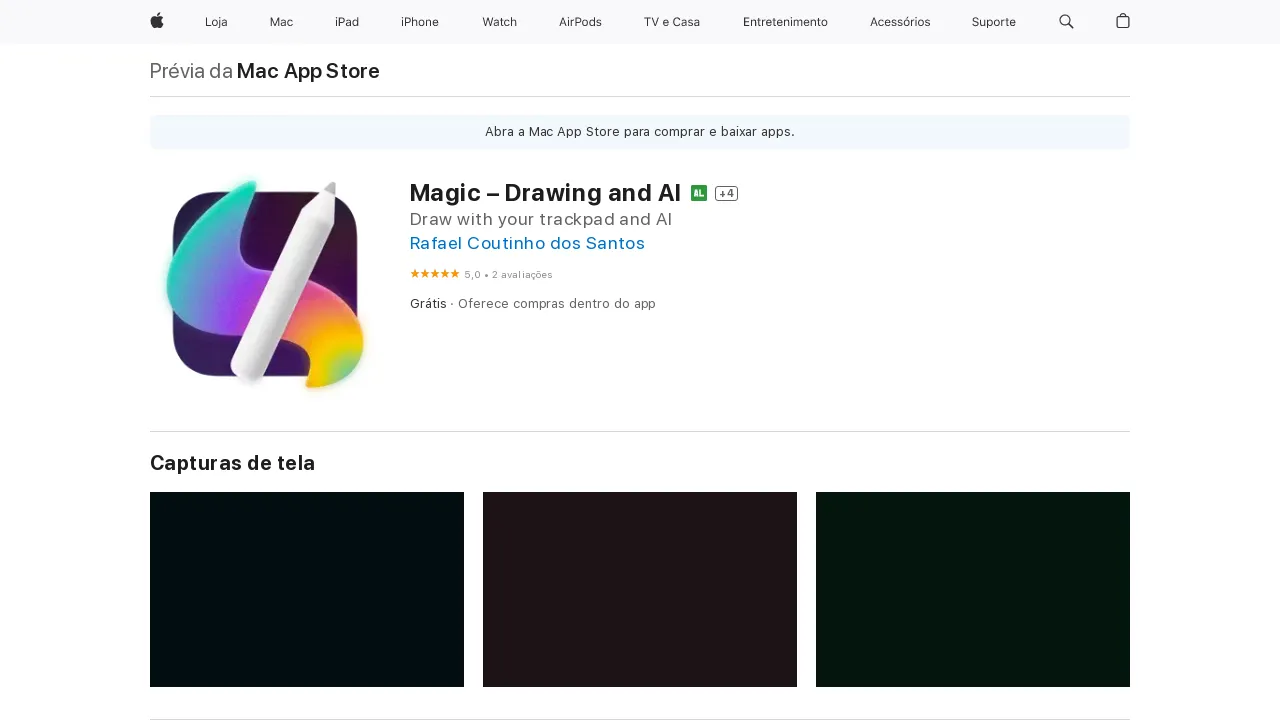Open the TV e Casa menu item

[672, 22]
